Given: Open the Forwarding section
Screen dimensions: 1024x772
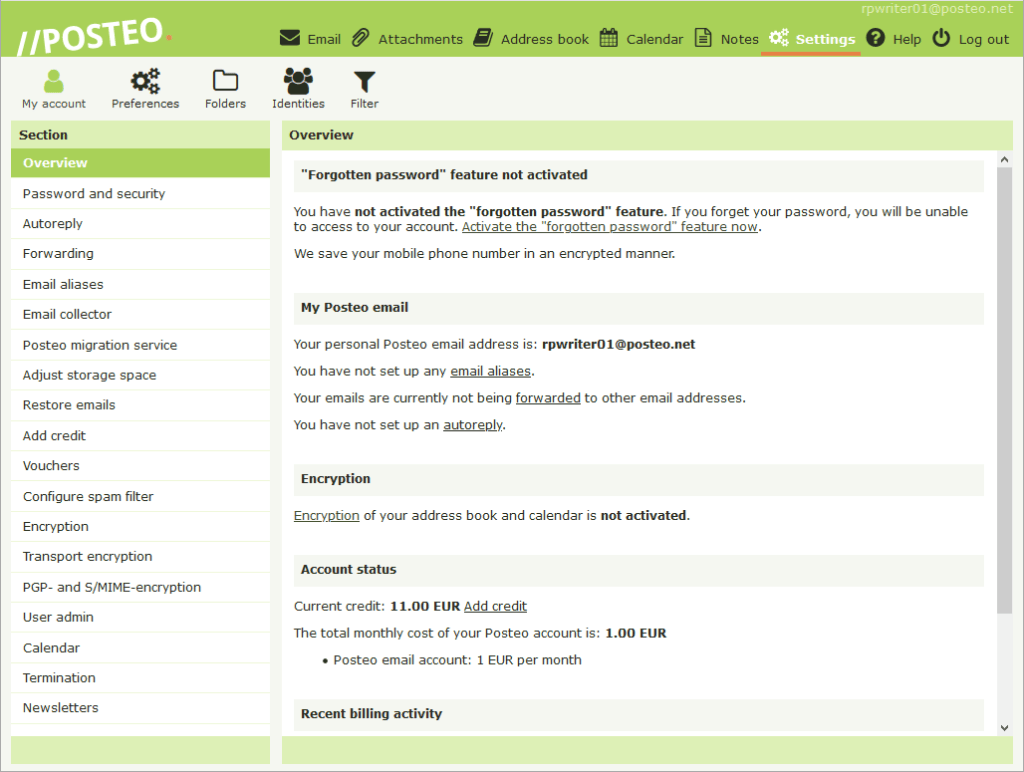Looking at the screenshot, I should click(140, 253).
